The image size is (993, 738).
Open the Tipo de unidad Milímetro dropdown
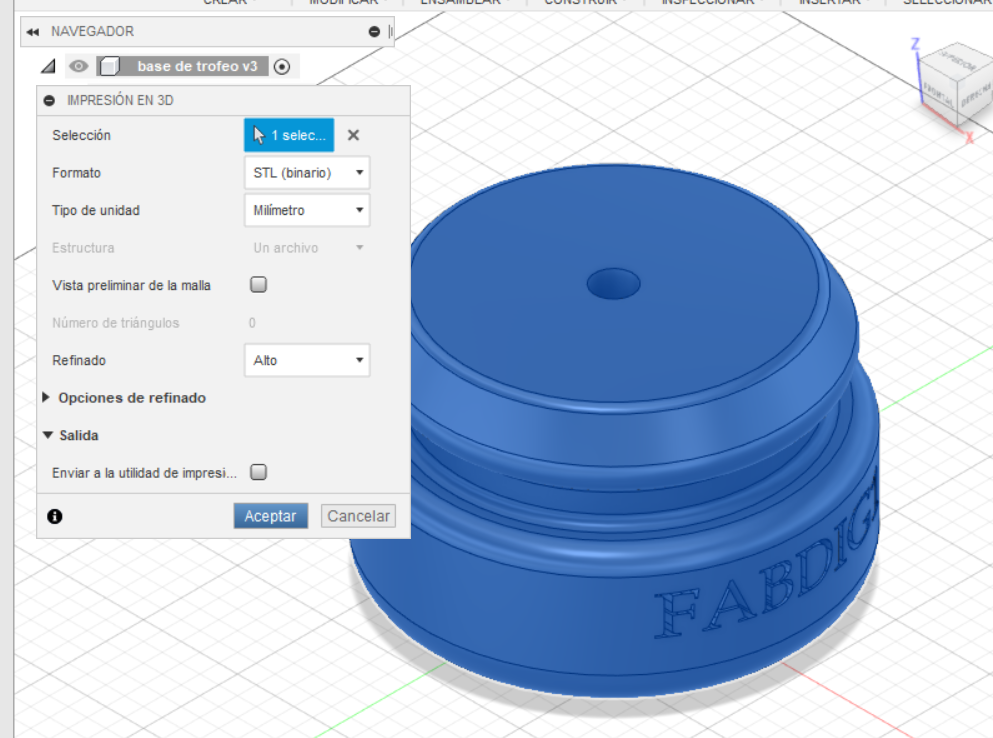(307, 210)
